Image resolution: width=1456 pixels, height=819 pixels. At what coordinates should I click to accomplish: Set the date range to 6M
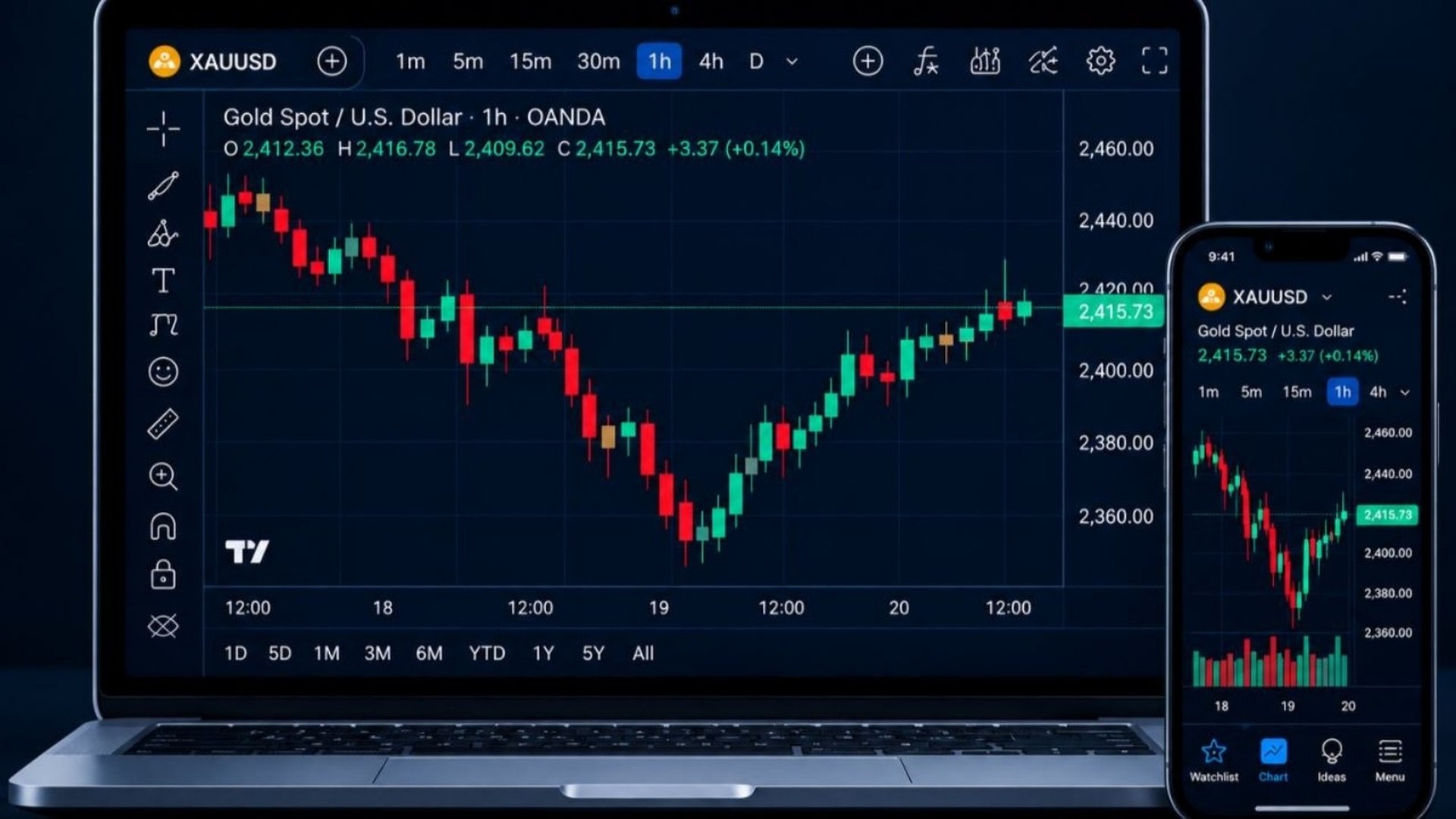(429, 653)
